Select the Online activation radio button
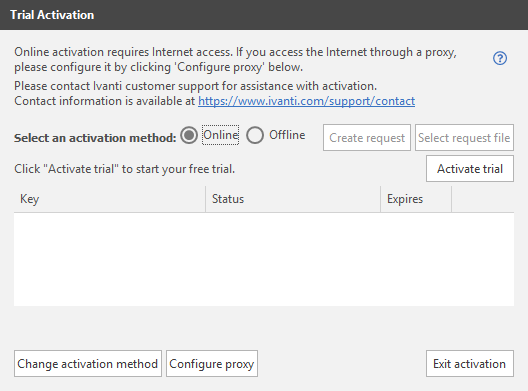The height and width of the screenshot is (391, 528). point(189,135)
